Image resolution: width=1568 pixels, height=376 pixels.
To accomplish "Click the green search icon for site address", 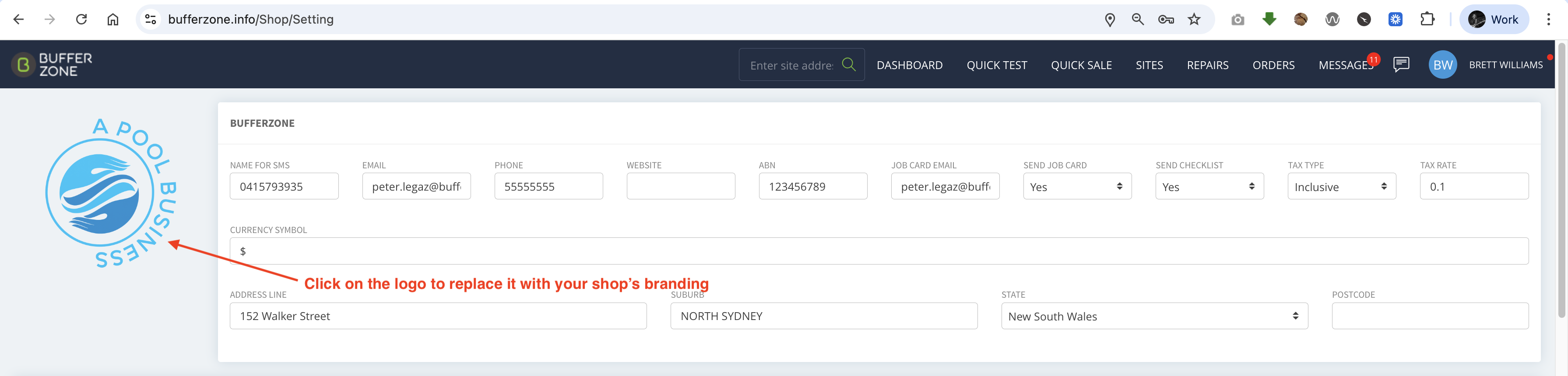I will pyautogui.click(x=848, y=65).
